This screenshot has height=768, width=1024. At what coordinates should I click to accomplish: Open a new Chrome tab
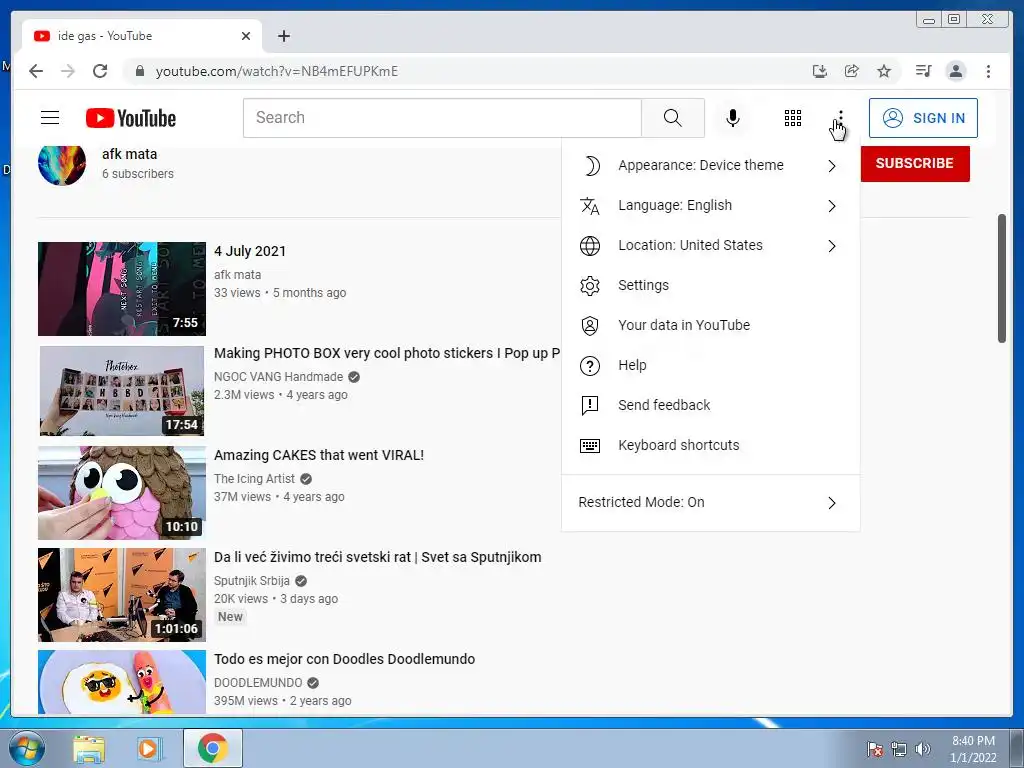284,36
